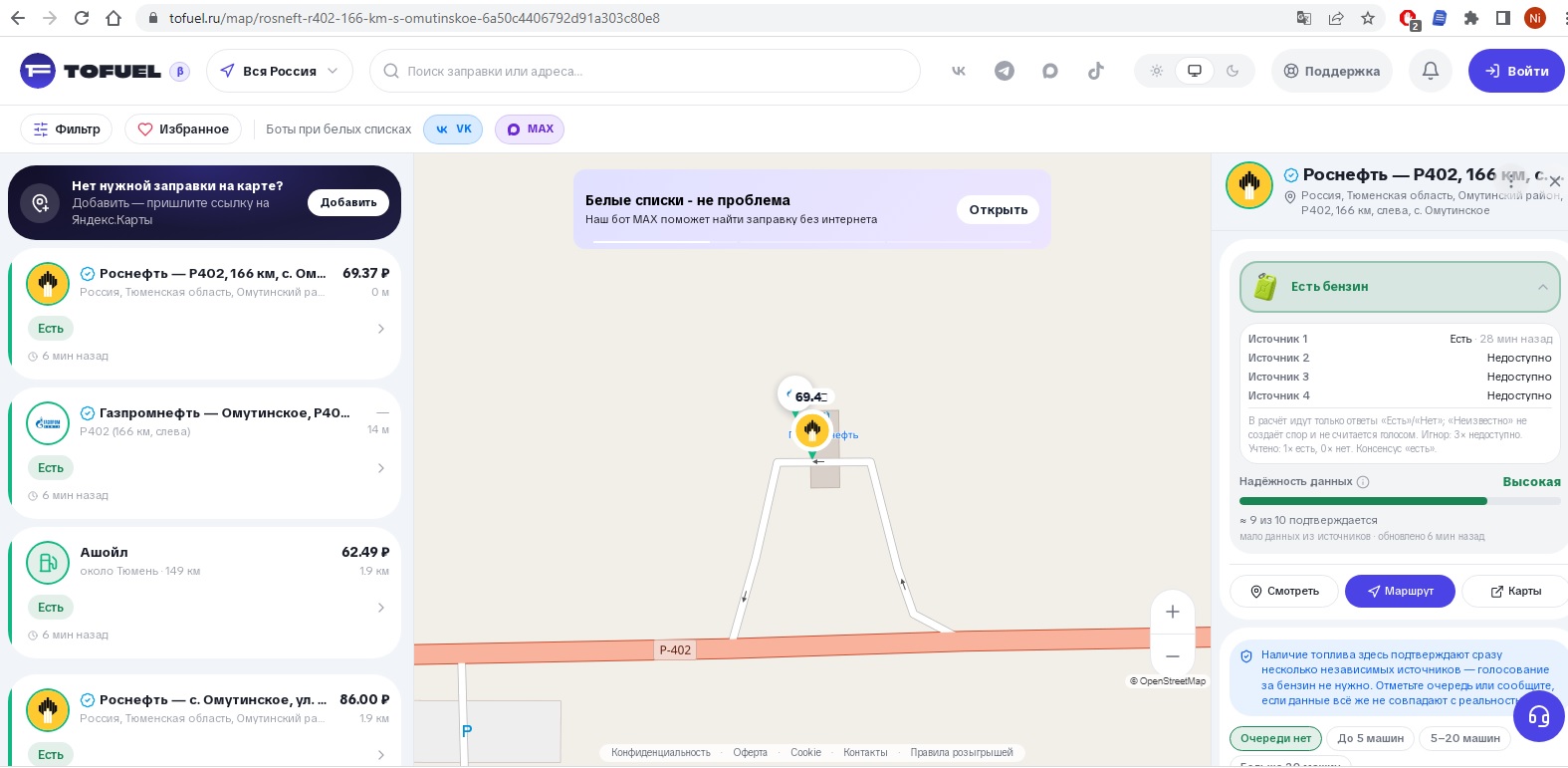Select '5–20 машин' queue option
This screenshot has width=1568, height=768.
(1465, 738)
